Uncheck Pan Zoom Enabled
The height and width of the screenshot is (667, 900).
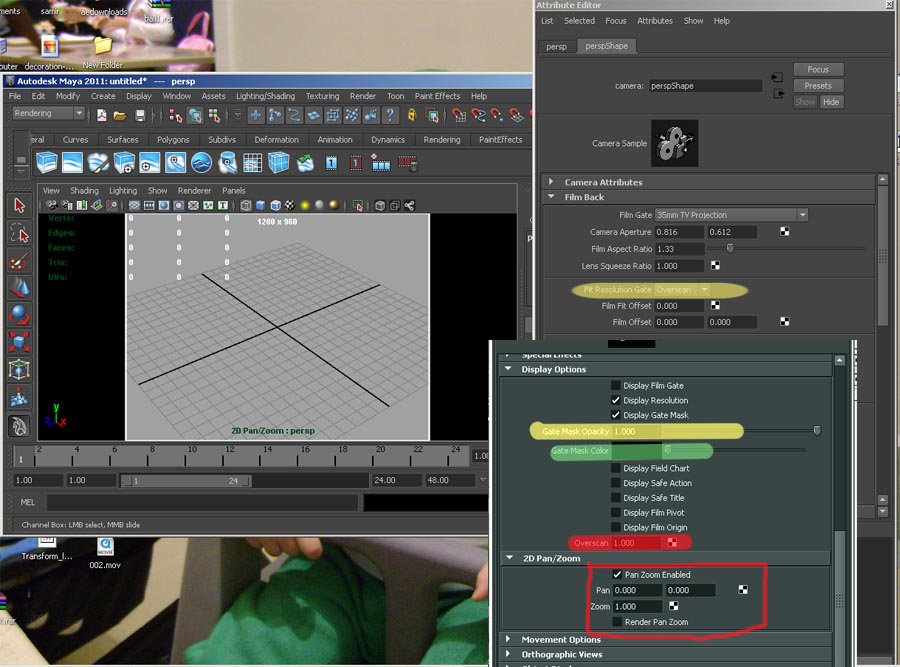[617, 574]
